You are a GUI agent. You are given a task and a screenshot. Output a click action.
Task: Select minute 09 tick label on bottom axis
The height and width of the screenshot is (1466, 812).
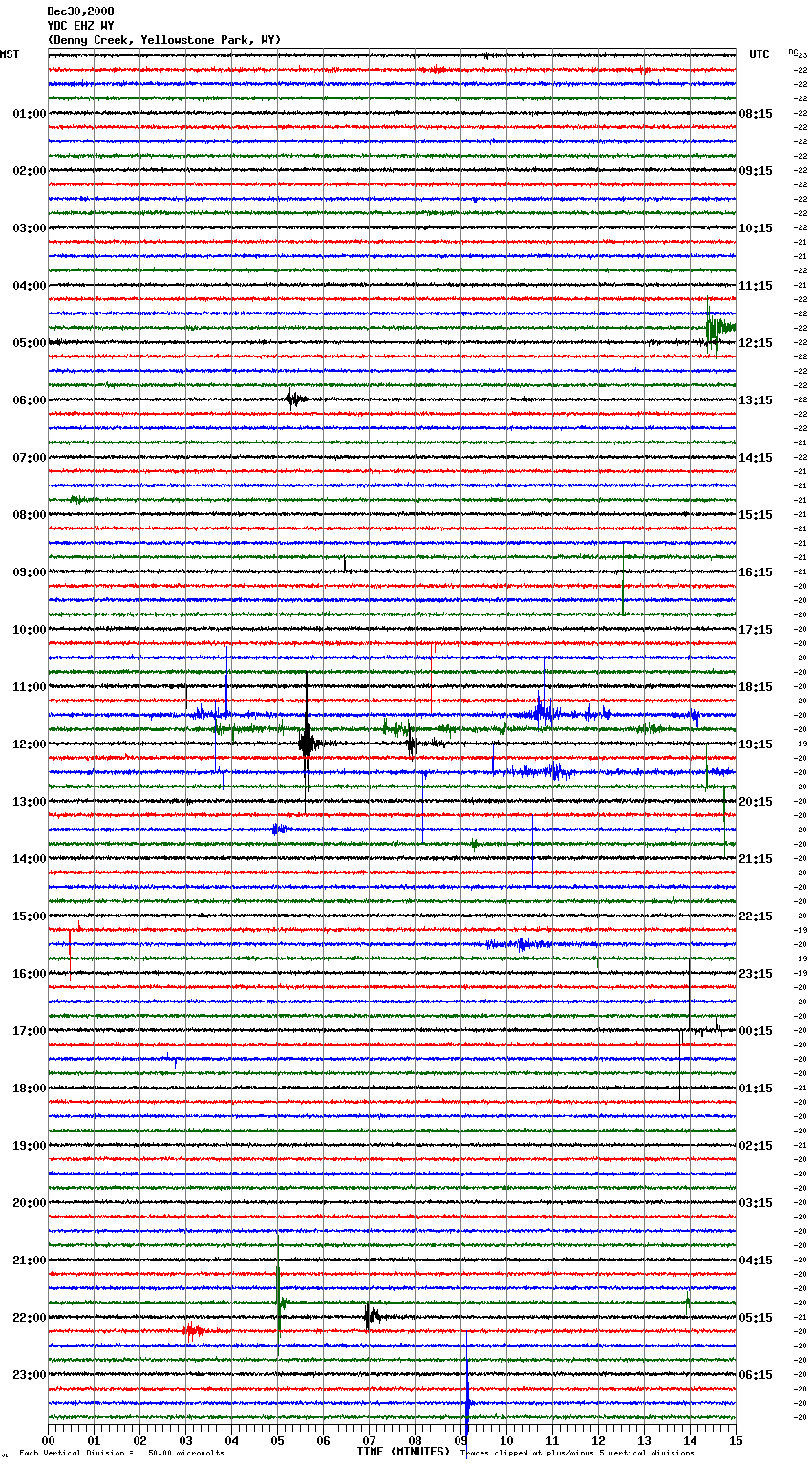(460, 1440)
